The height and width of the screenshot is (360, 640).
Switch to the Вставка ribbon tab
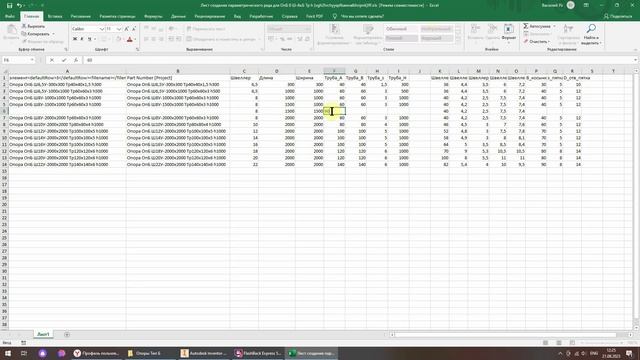pyautogui.click(x=55, y=16)
